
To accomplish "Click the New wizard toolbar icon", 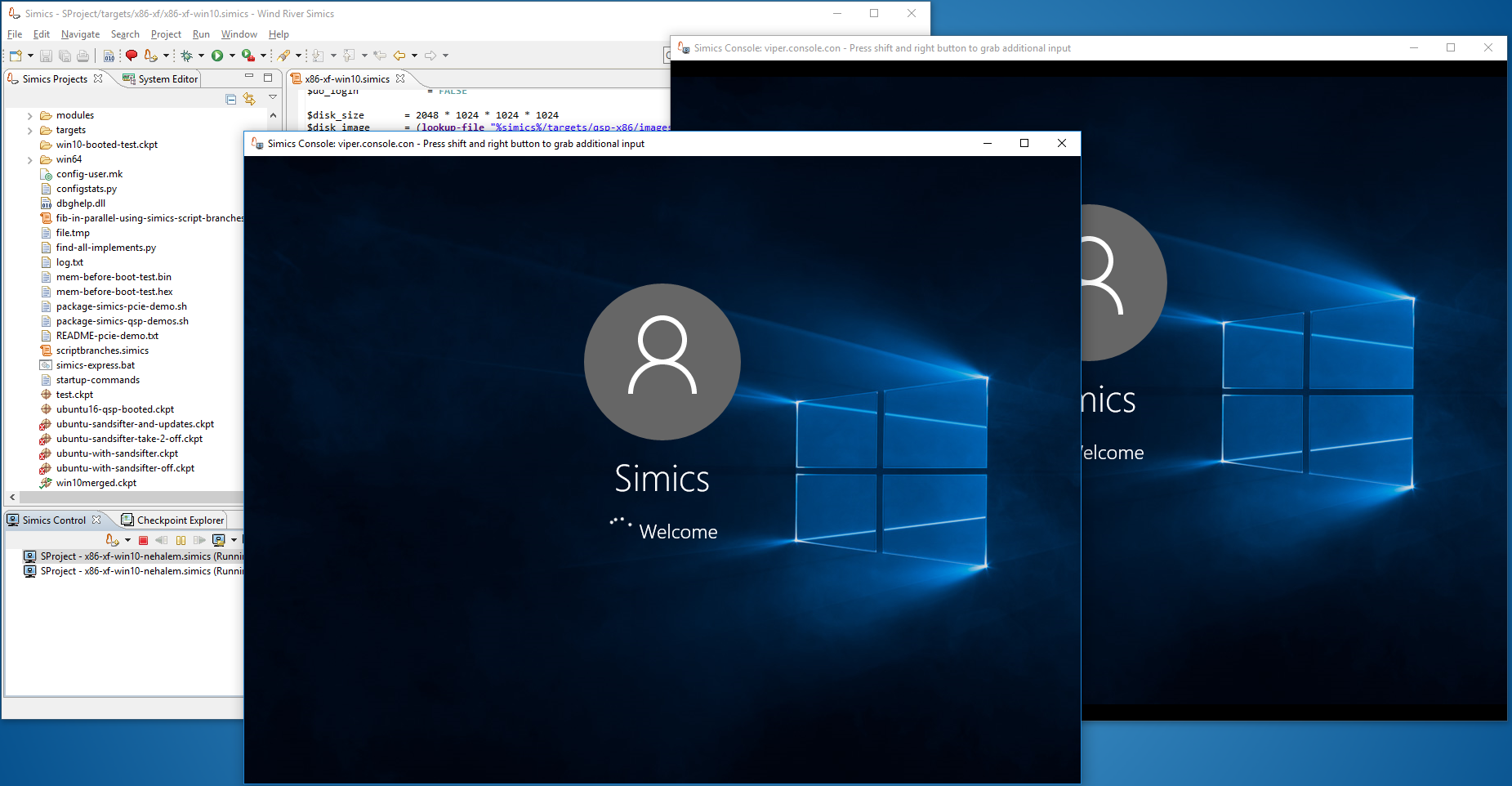I will coord(16,56).
